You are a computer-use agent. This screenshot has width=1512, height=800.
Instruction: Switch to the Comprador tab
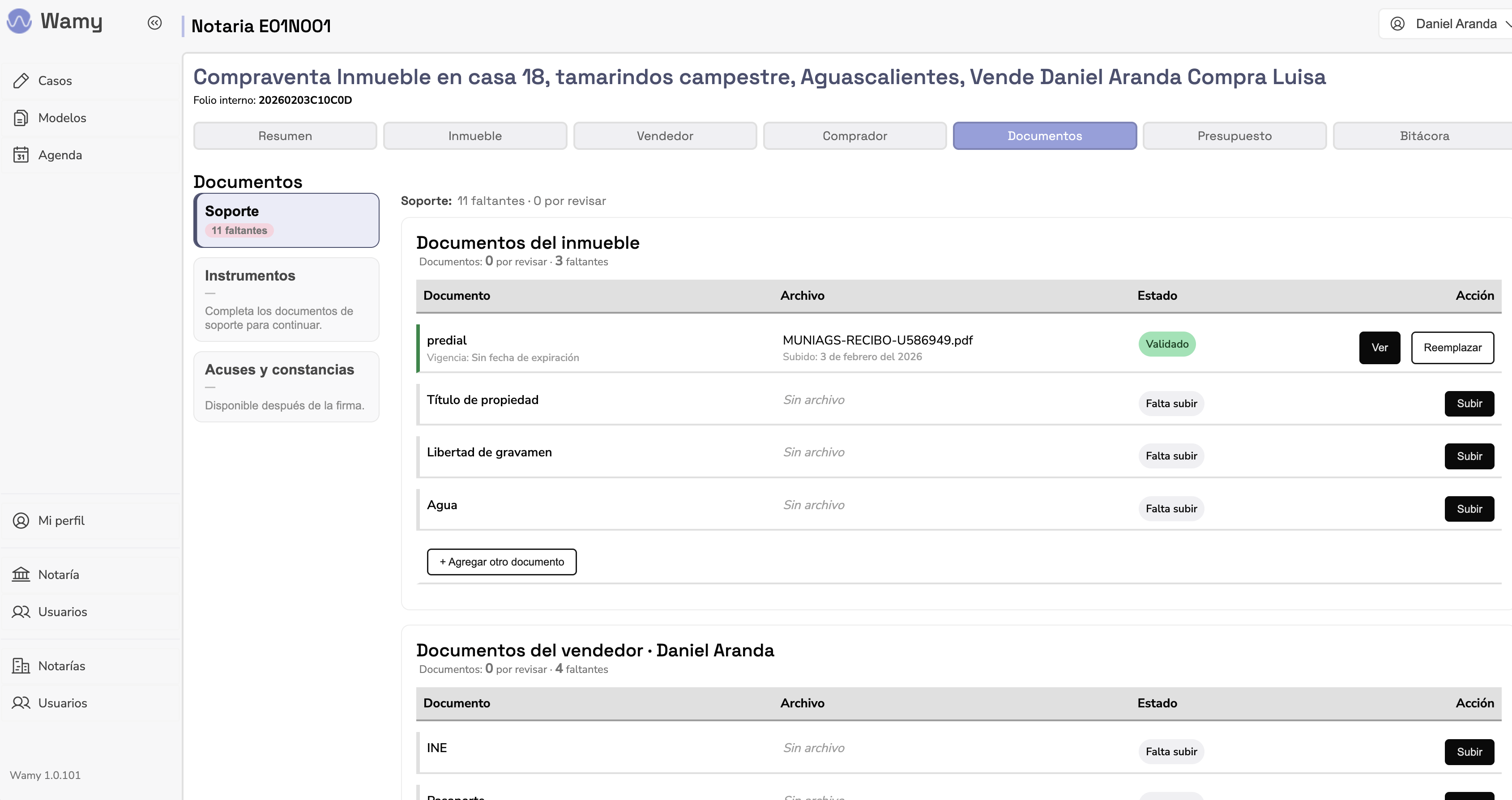[x=854, y=136]
